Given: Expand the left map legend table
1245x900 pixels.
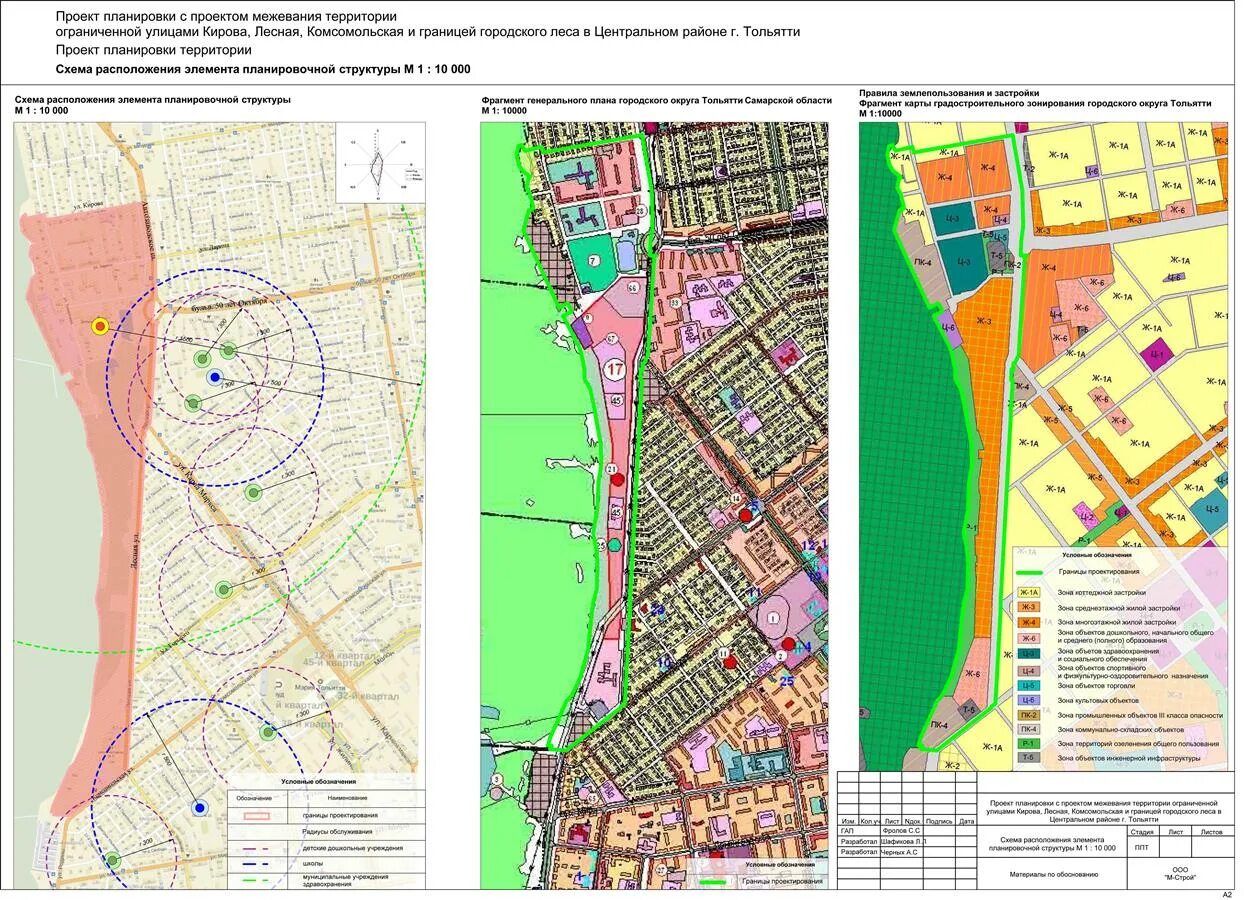Looking at the screenshot, I should click(318, 782).
